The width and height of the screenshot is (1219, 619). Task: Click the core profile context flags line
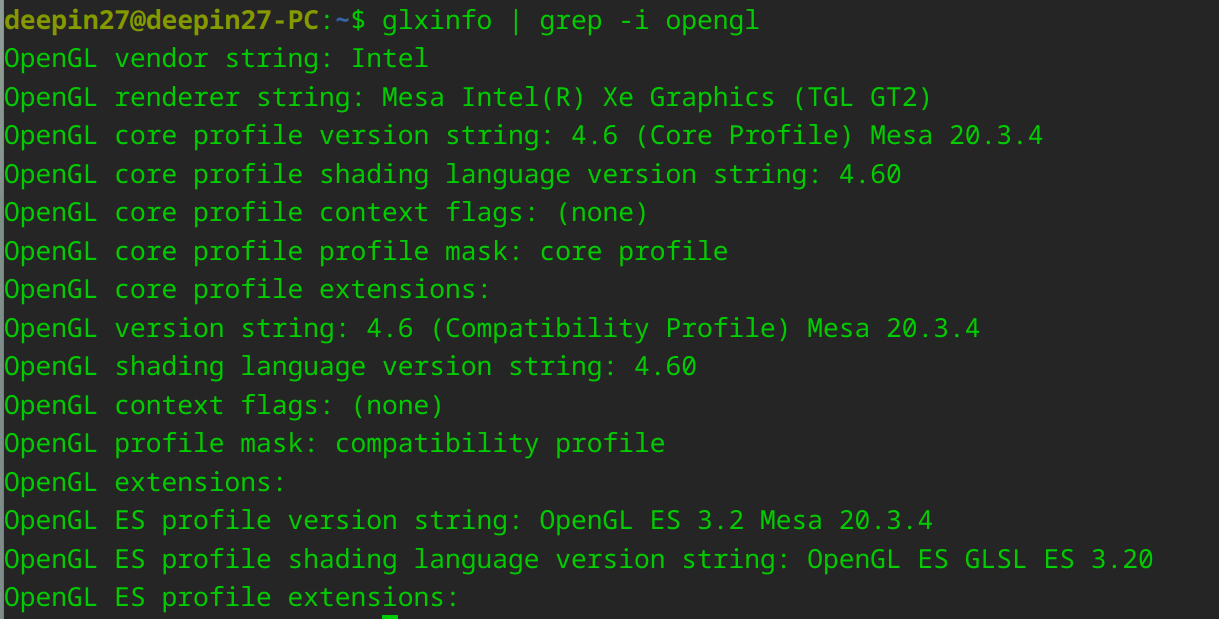pos(326,213)
